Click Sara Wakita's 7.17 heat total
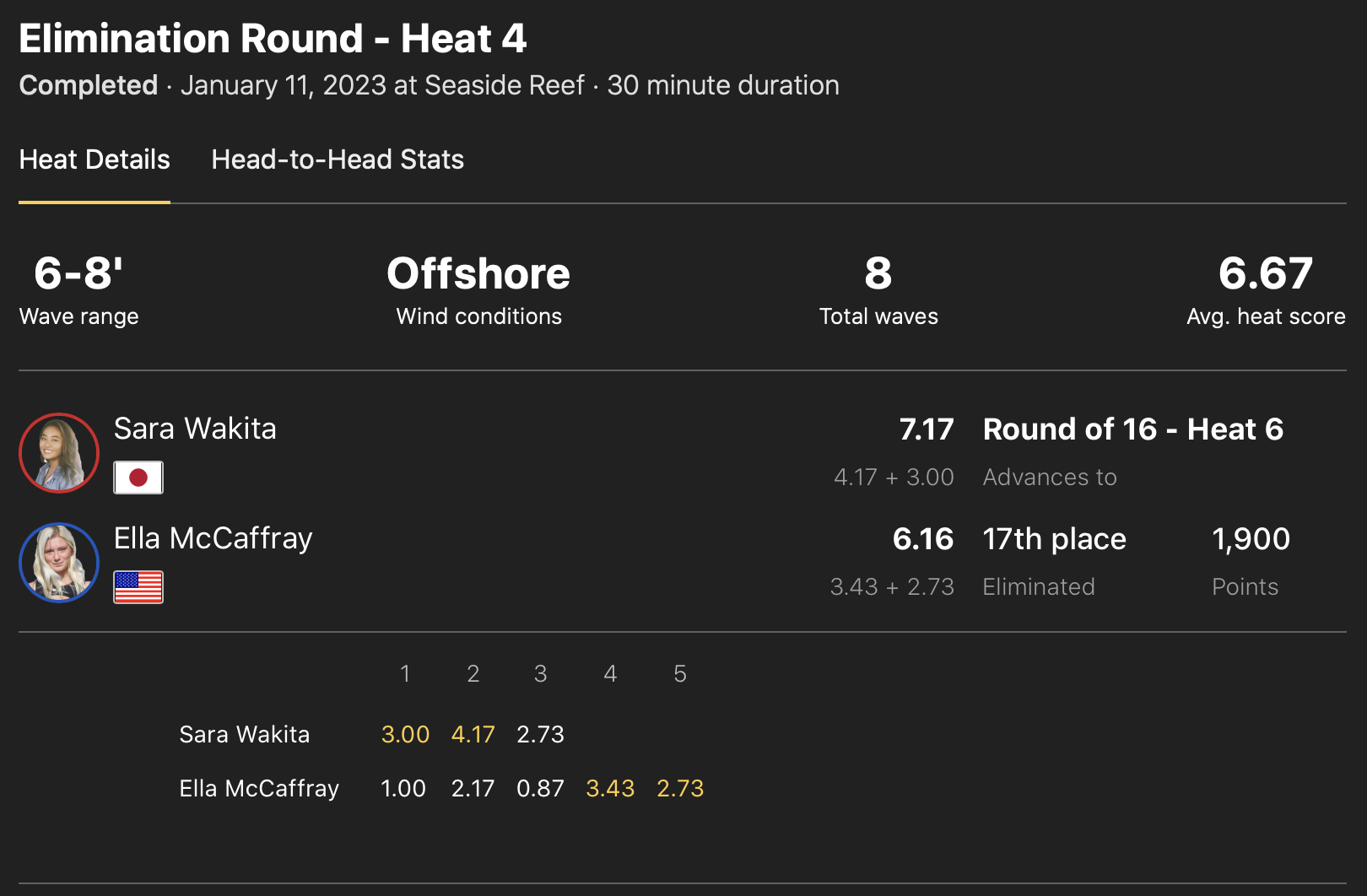This screenshot has height=896, width=1367. pyautogui.click(x=926, y=429)
